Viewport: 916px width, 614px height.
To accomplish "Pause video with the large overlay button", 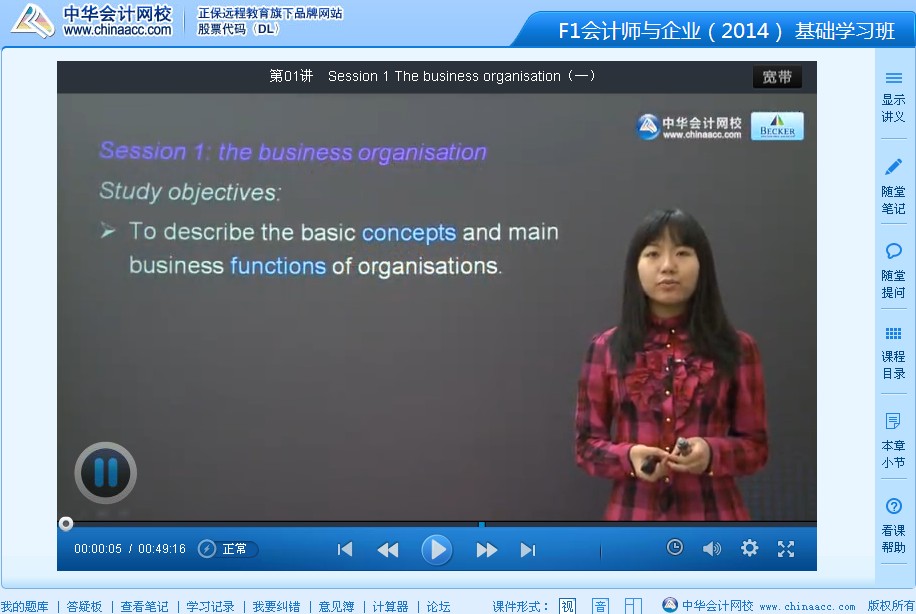I will (x=105, y=472).
